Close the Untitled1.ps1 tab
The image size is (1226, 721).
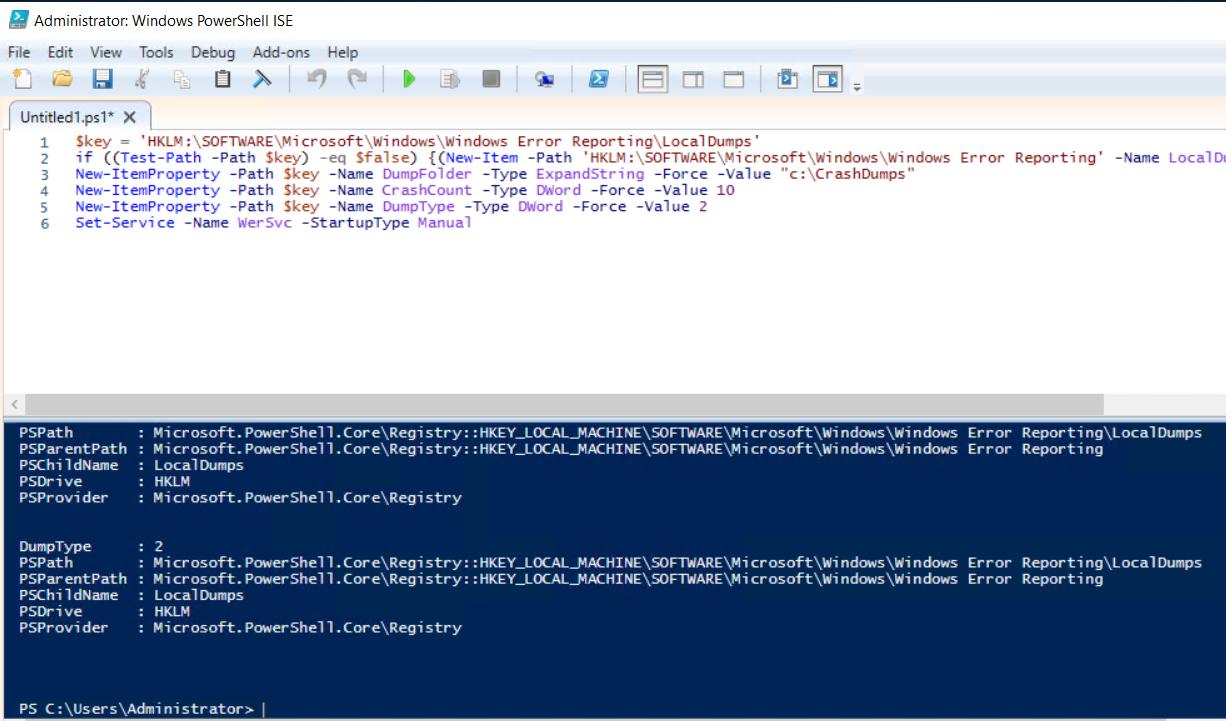coord(129,116)
